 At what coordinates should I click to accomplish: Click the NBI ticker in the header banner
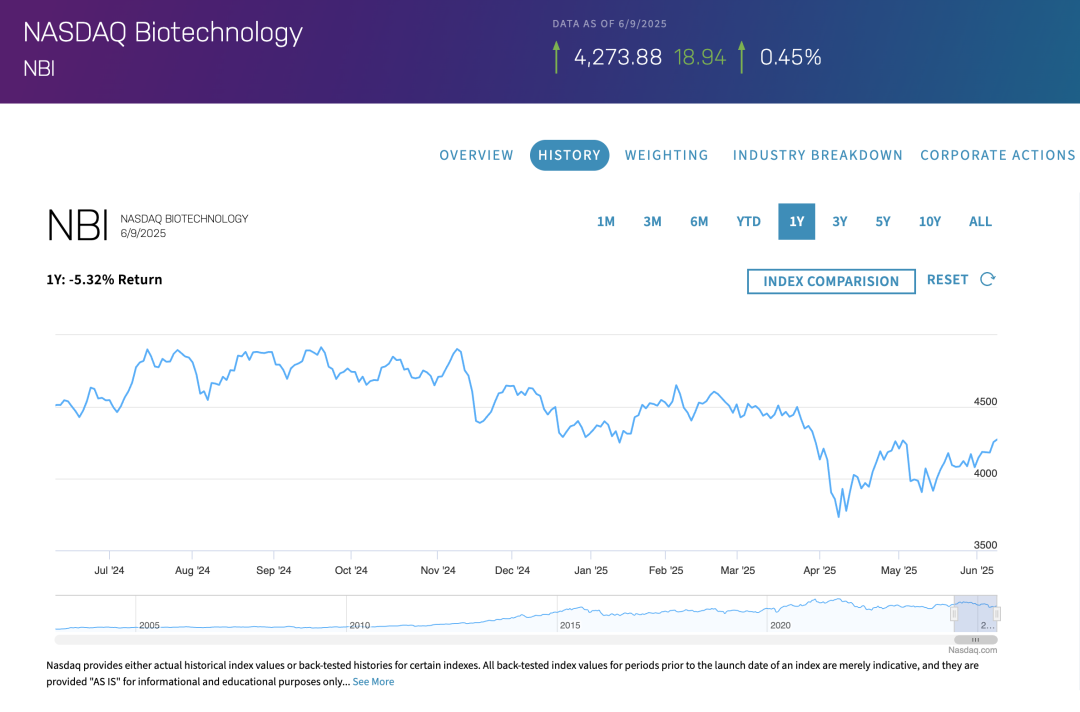point(39,69)
